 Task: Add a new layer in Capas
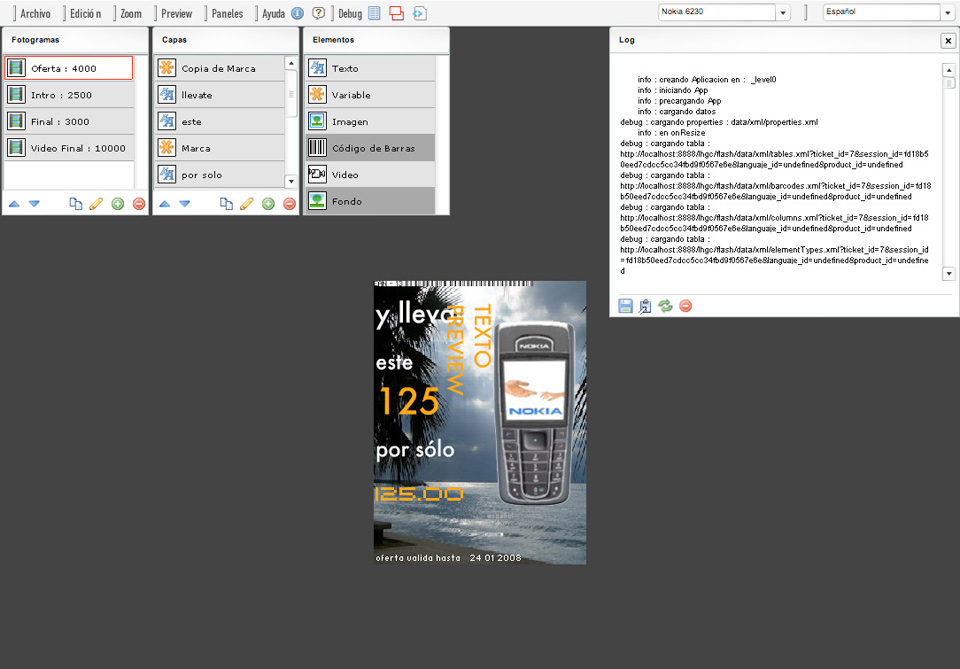click(x=268, y=204)
